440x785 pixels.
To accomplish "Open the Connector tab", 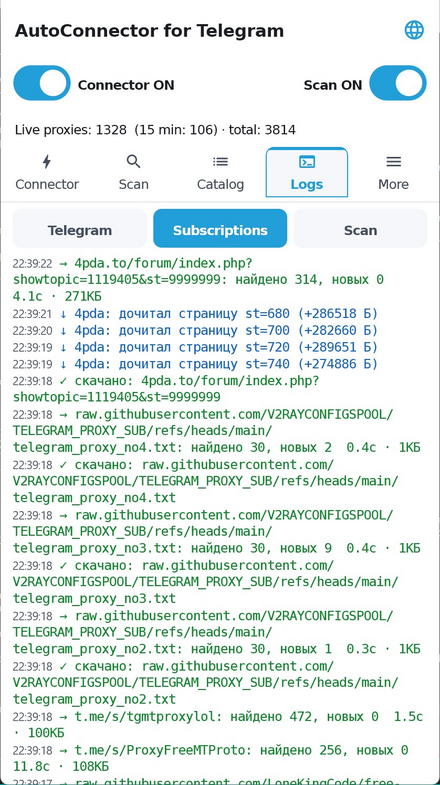I will click(47, 173).
